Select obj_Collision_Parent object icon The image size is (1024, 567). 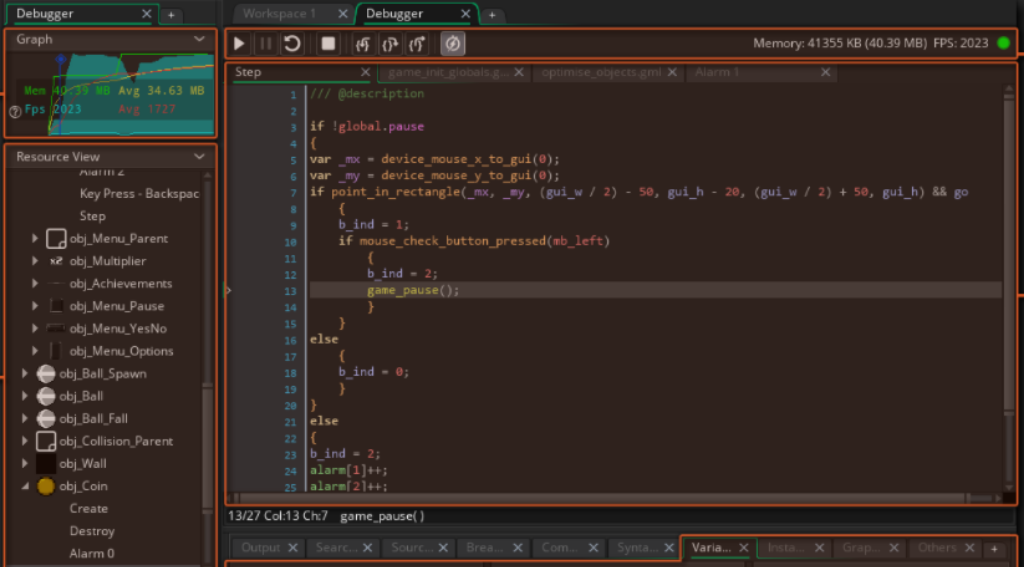[46, 441]
